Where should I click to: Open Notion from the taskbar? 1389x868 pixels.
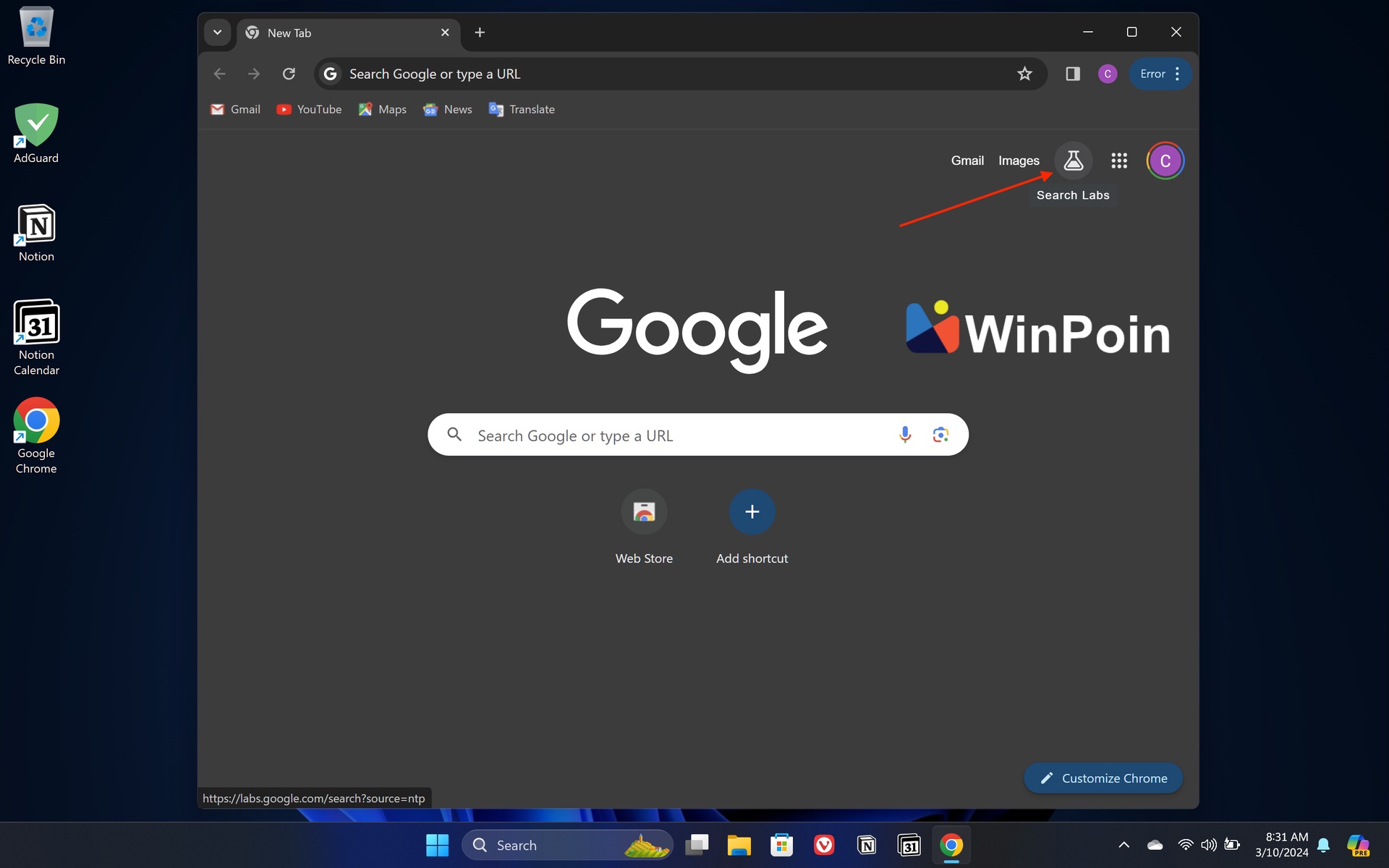pos(867,845)
